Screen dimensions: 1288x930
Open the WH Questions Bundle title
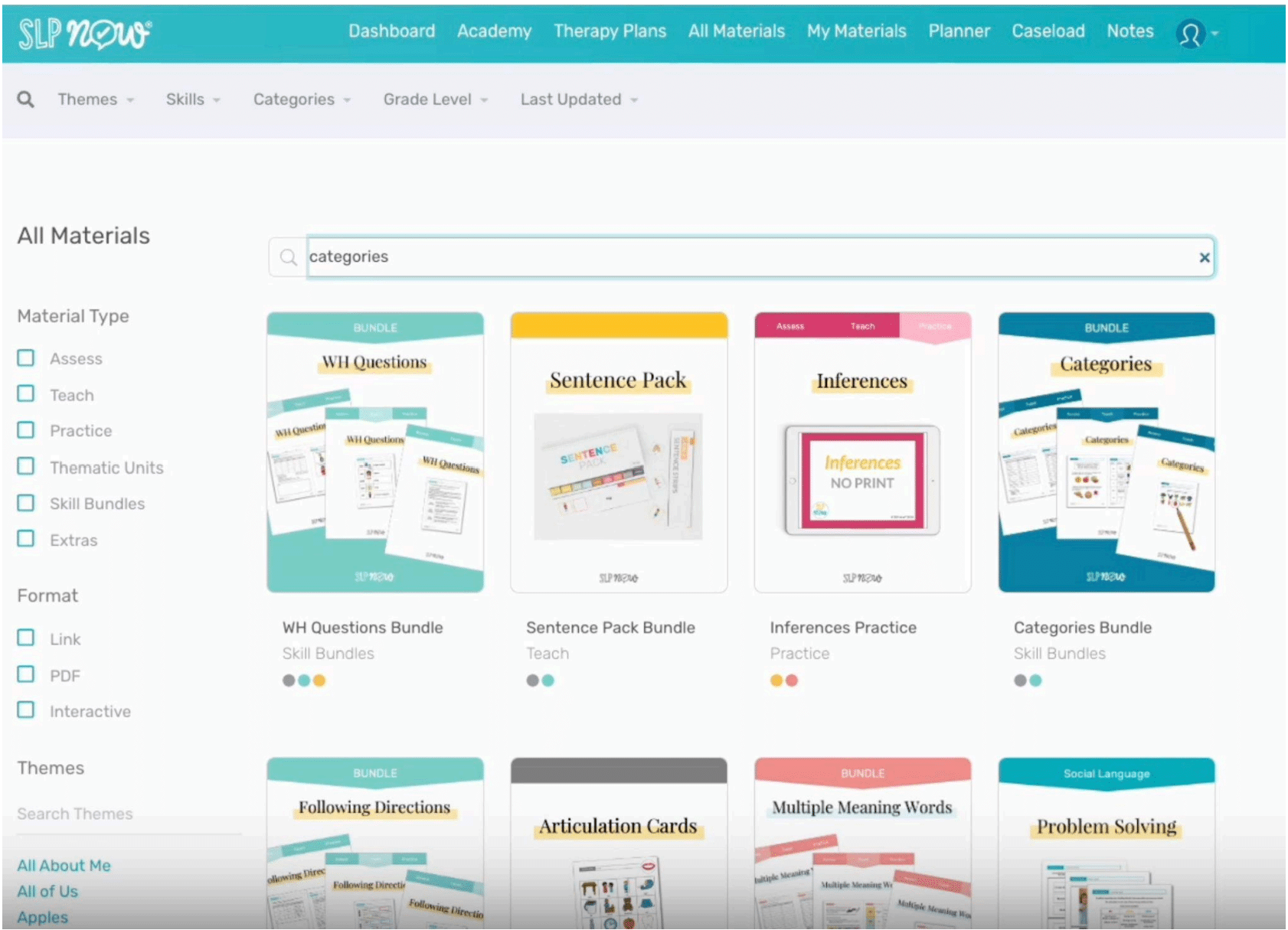[362, 628]
